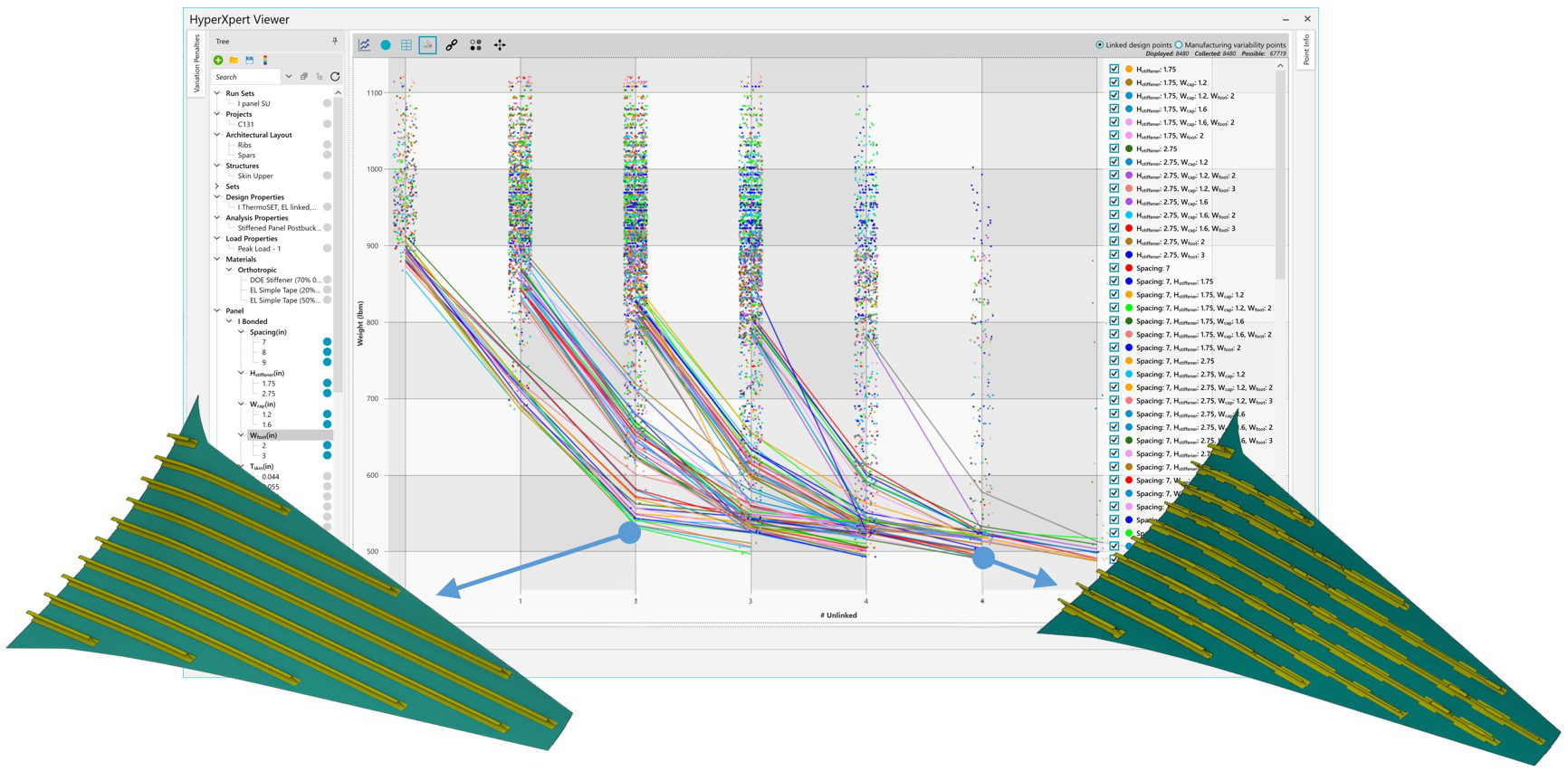Toggle the circle indicator for I panel SU
Image resolution: width=1568 pixels, height=781 pixels.
coord(327,103)
